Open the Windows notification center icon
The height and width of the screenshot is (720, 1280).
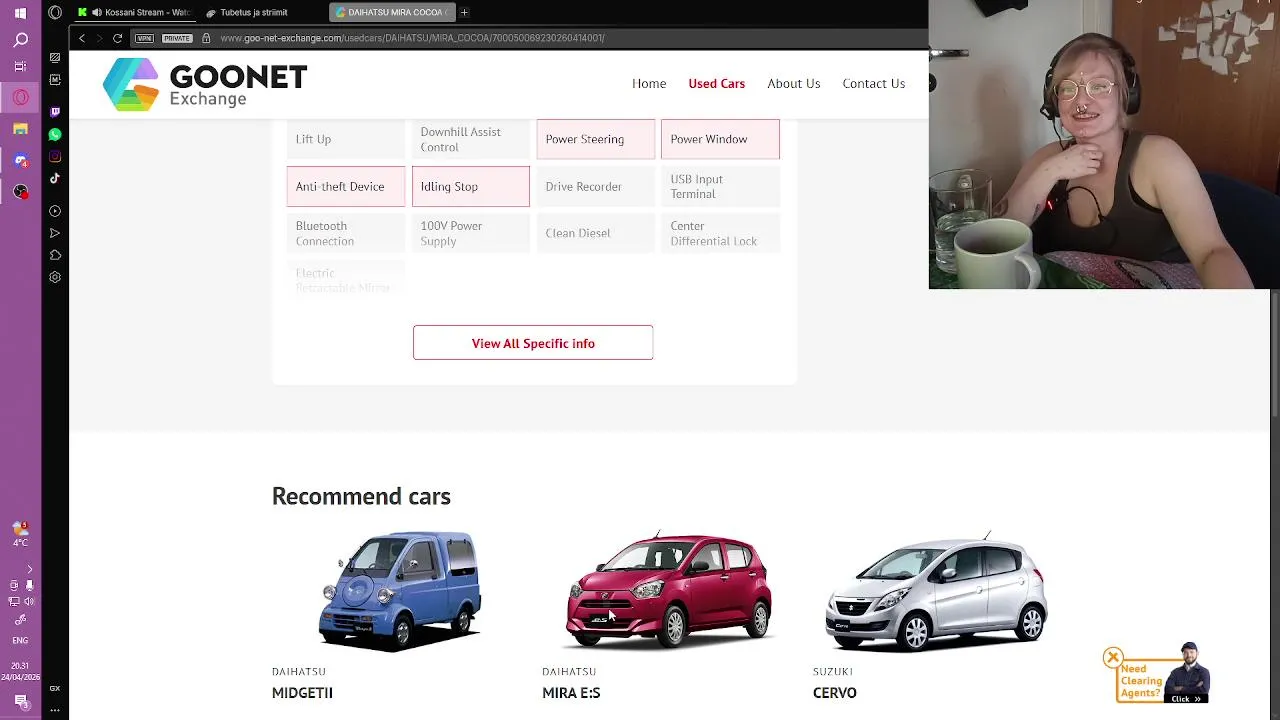20,700
